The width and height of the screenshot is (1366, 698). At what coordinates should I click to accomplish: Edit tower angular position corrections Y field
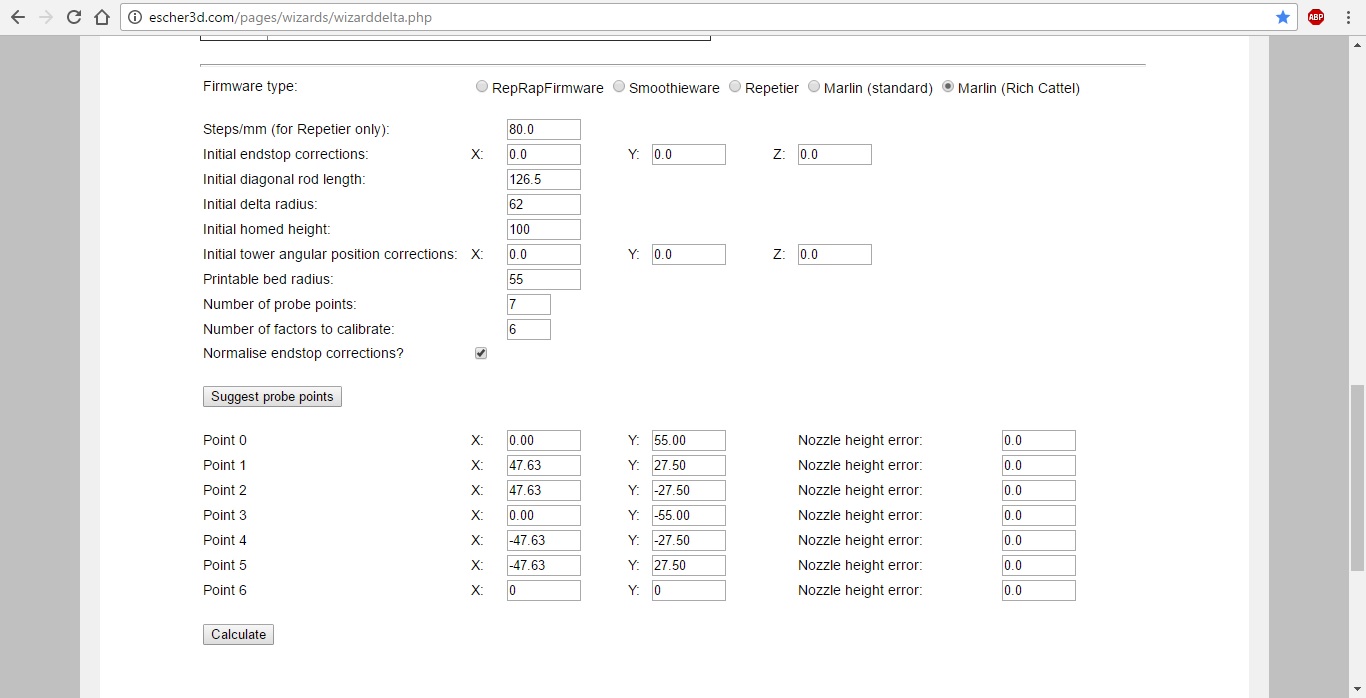click(x=689, y=255)
